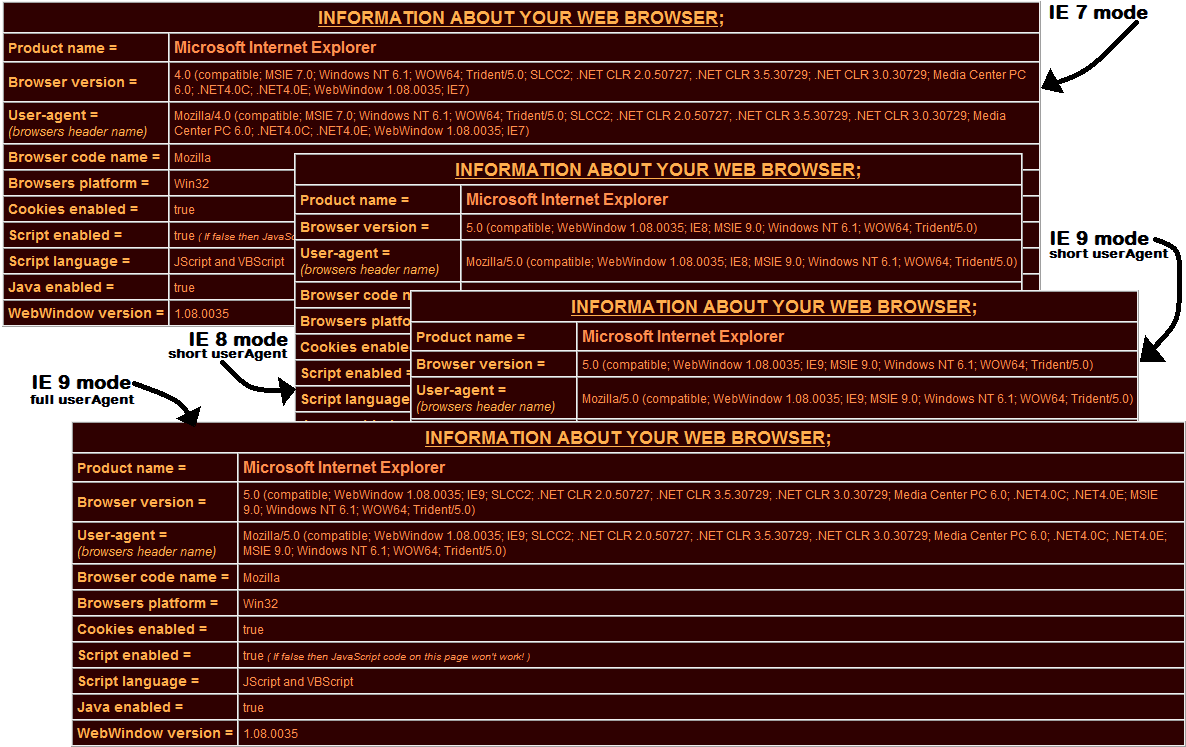1186x747 pixels.
Task: Click JScript and VBScript value in bottom table
Action: tap(298, 682)
